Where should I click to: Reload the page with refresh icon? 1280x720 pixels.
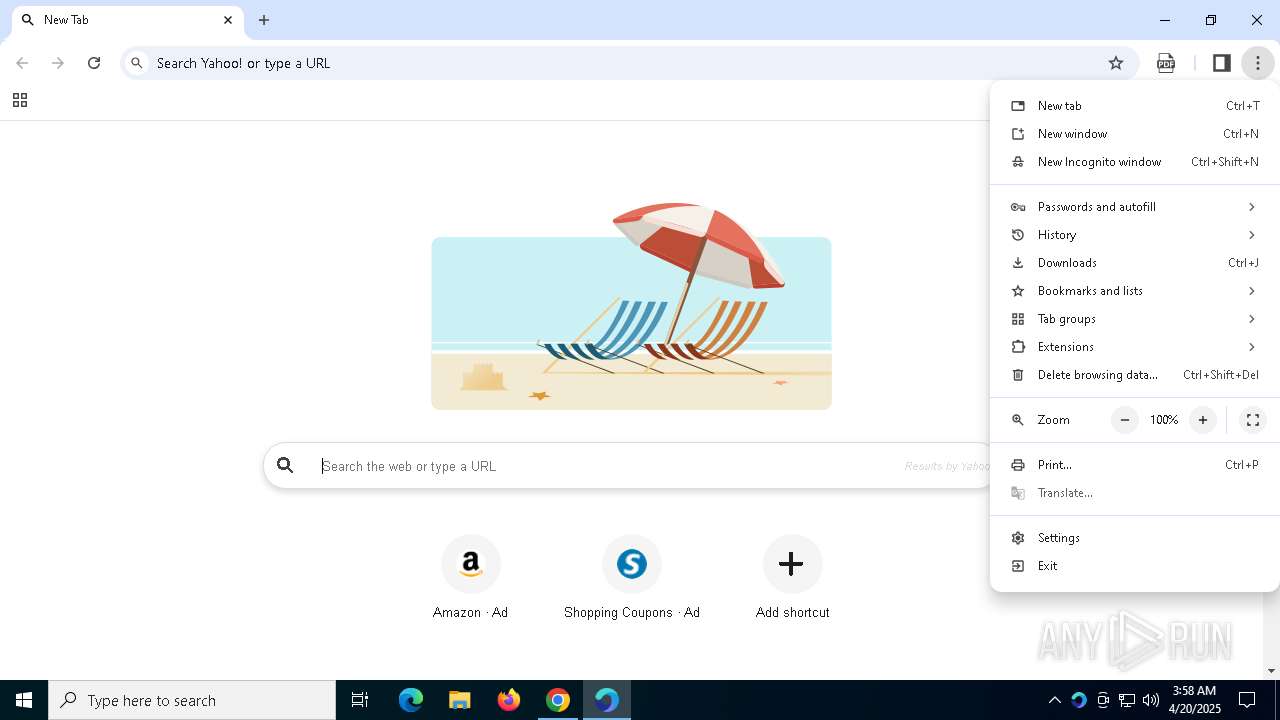(94, 63)
